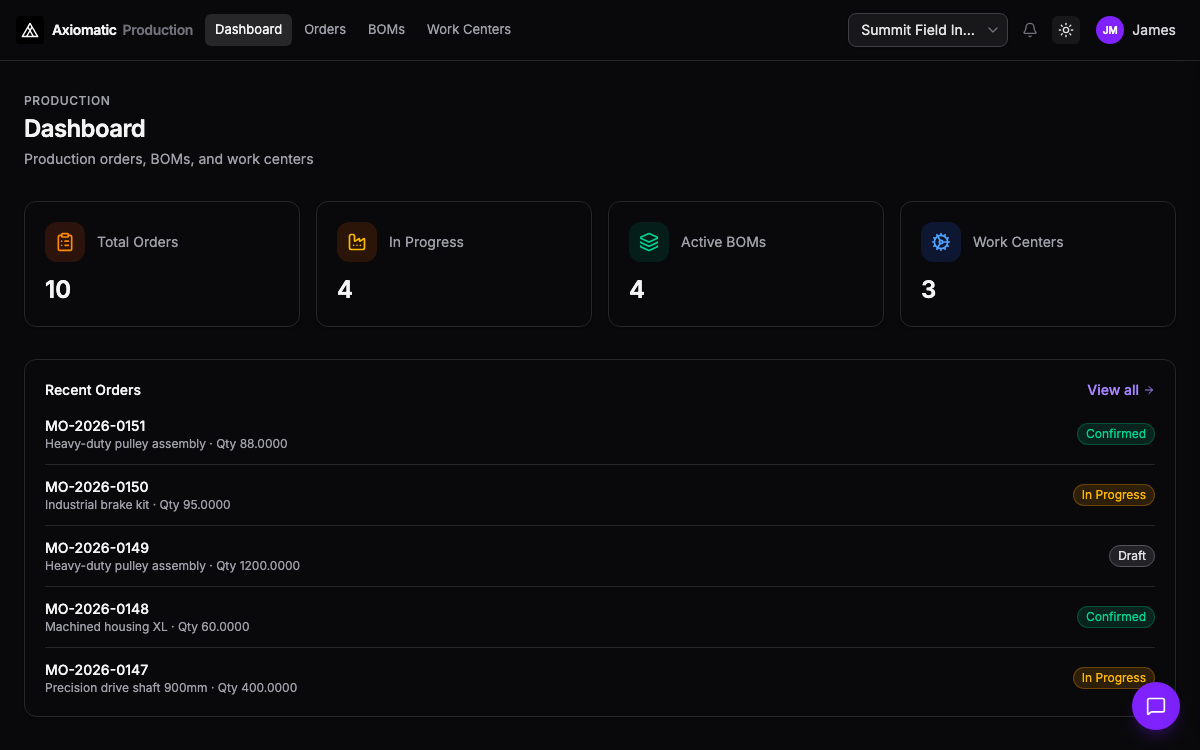This screenshot has width=1200, height=750.
Task: Open the chat bubble widget
Action: [1156, 706]
